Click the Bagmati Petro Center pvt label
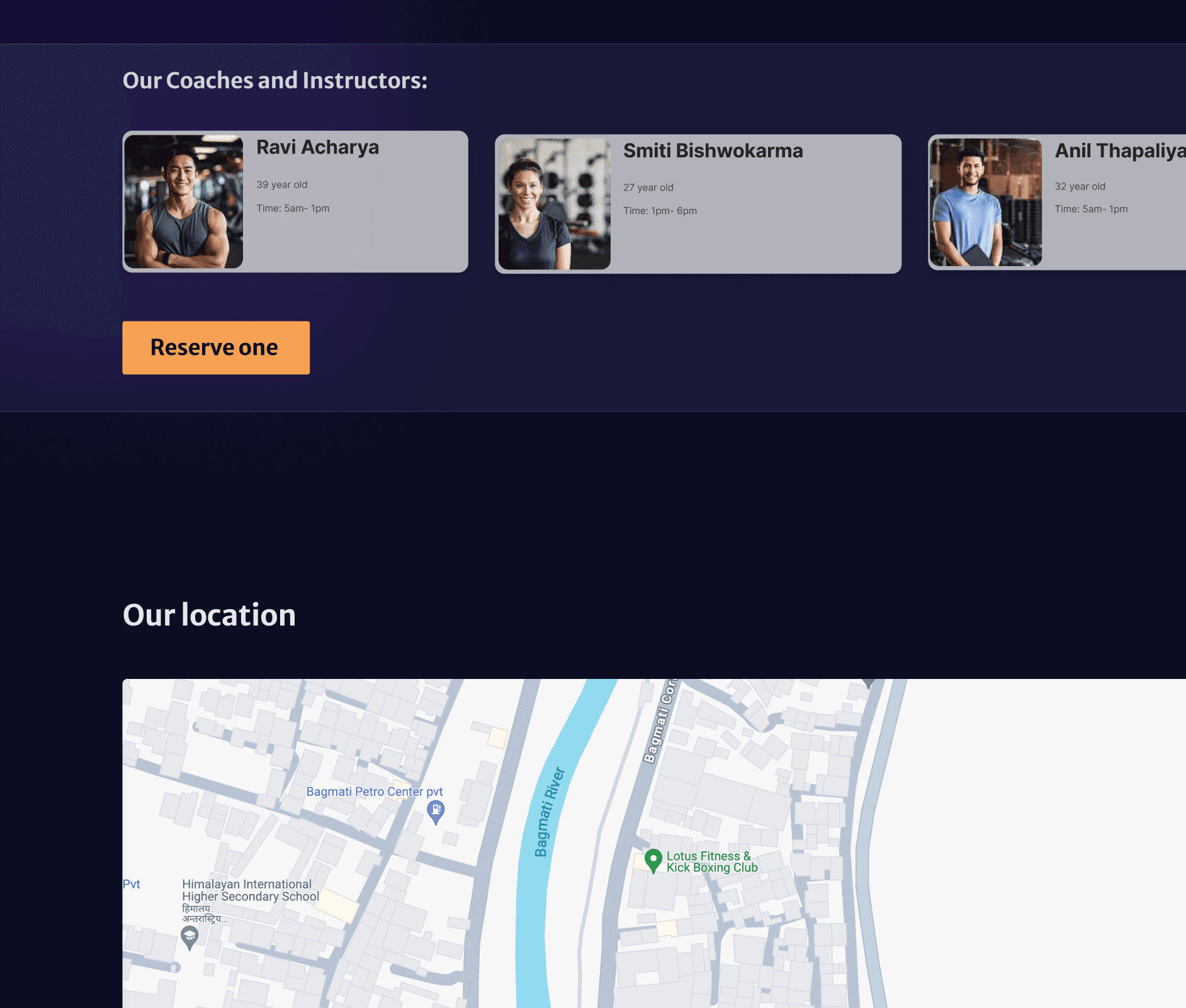Image resolution: width=1186 pixels, height=1008 pixels. coord(374,792)
